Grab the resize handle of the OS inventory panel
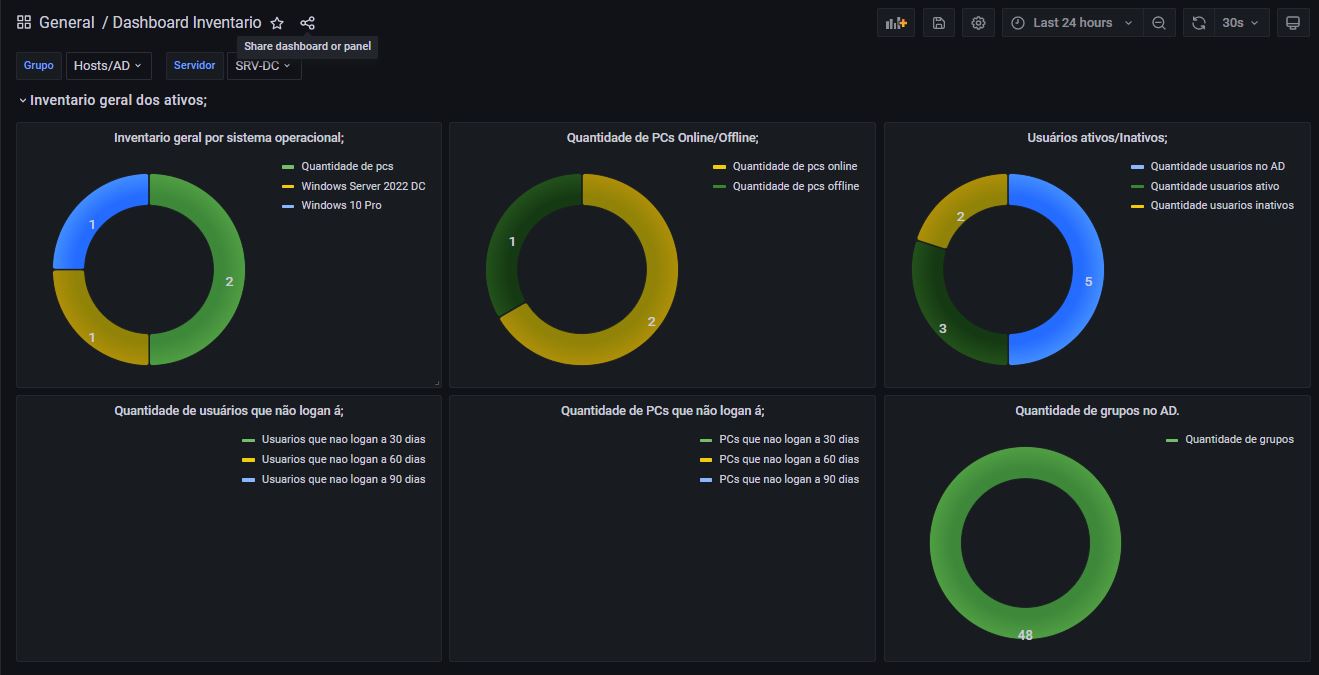The image size is (1319, 675). pos(437,383)
